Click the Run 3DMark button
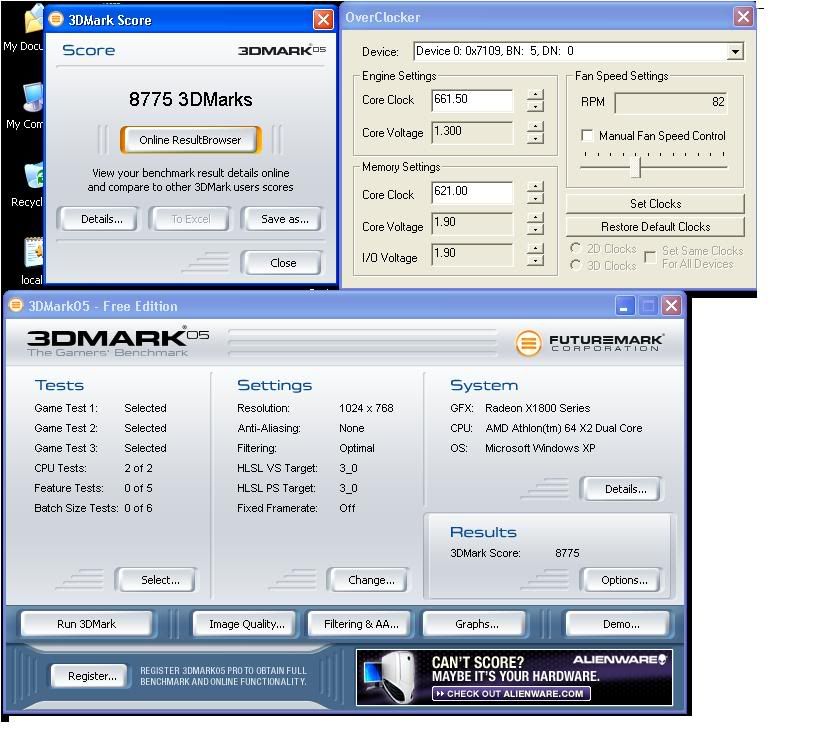840x735 pixels. (86, 624)
